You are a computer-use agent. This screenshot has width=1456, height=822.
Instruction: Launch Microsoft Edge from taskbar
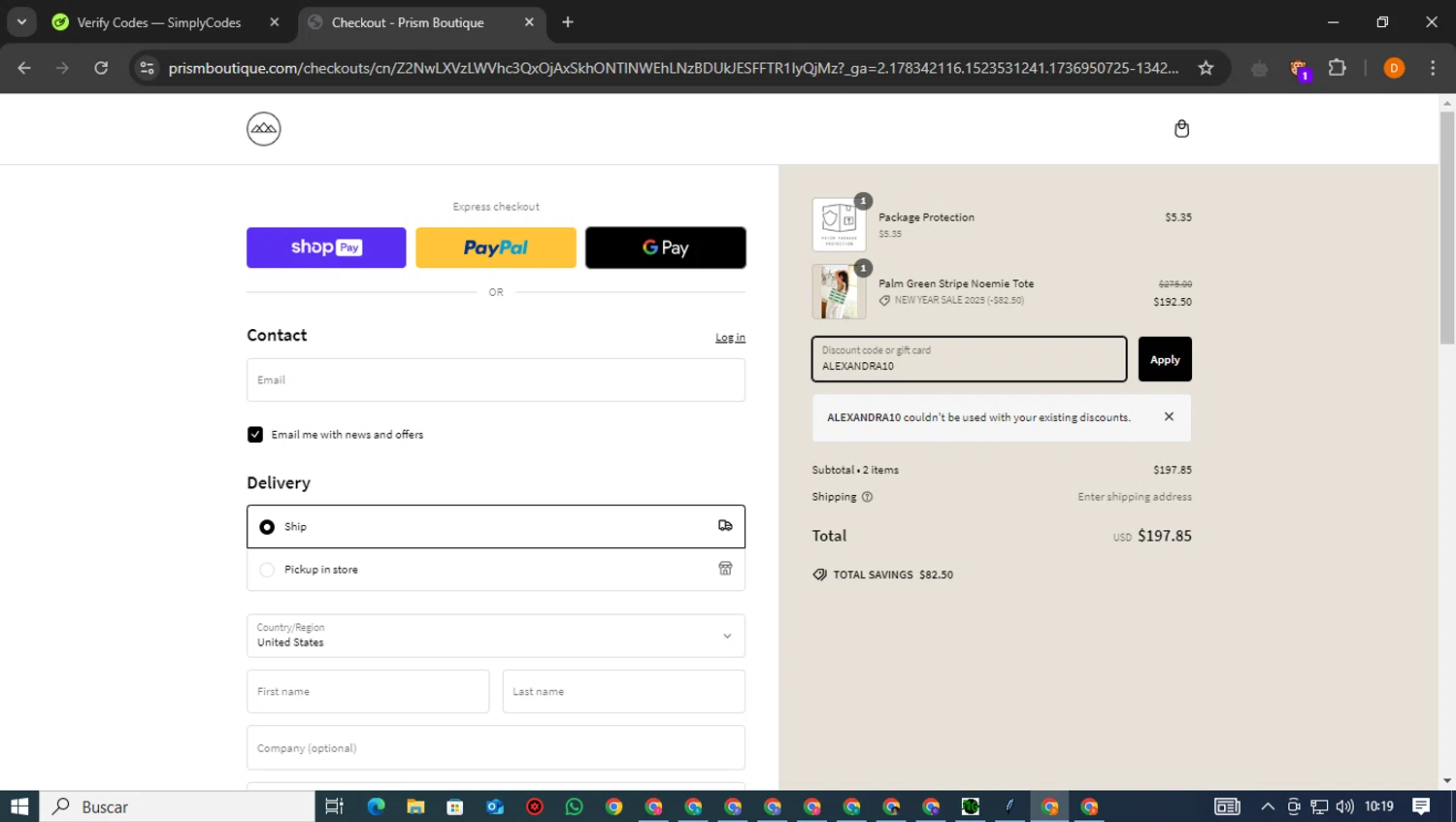tap(376, 806)
